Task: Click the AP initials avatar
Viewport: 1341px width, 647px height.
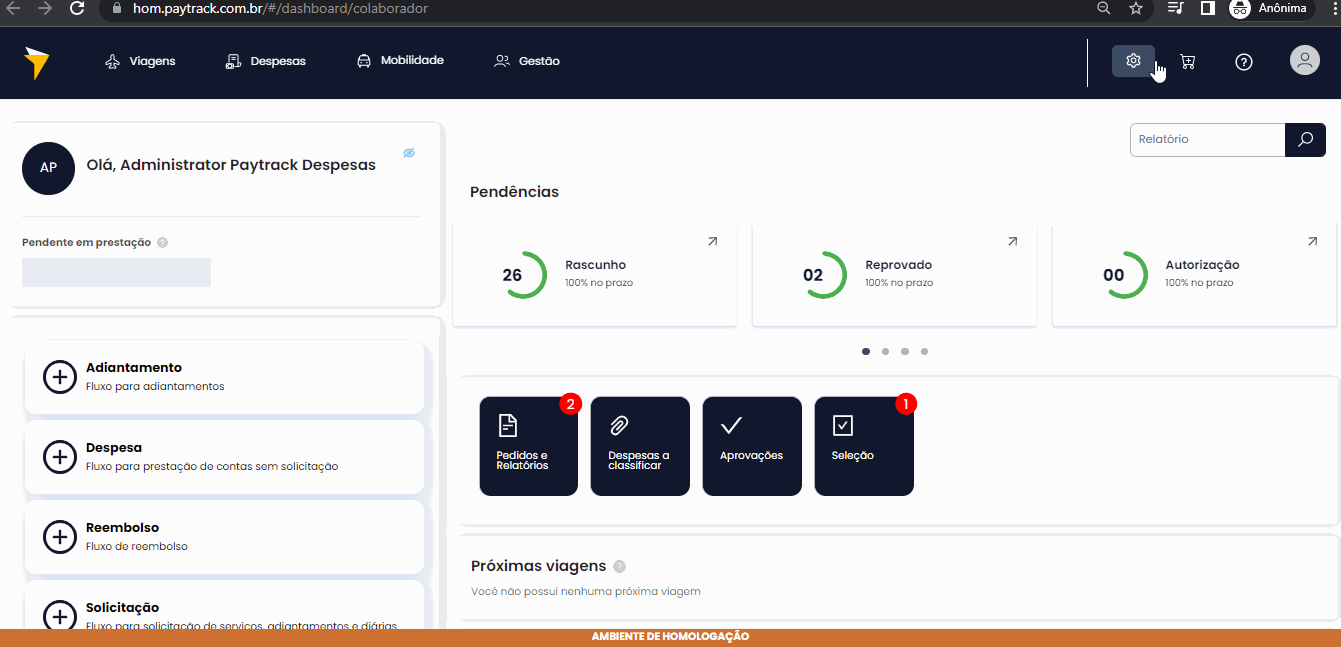Action: 48,168
